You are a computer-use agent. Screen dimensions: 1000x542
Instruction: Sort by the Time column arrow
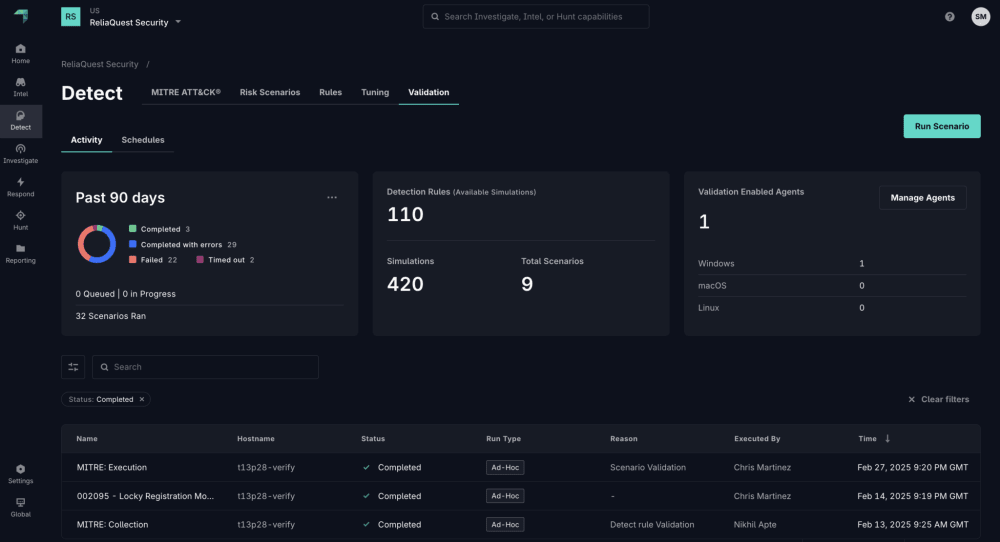(x=887, y=439)
